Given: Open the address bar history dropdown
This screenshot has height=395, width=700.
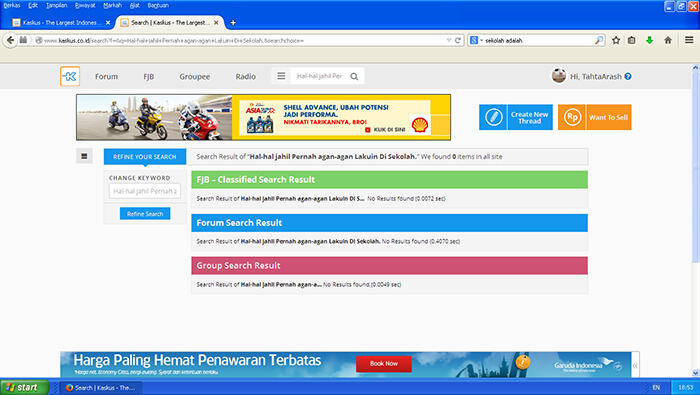Looking at the screenshot, I should point(448,40).
